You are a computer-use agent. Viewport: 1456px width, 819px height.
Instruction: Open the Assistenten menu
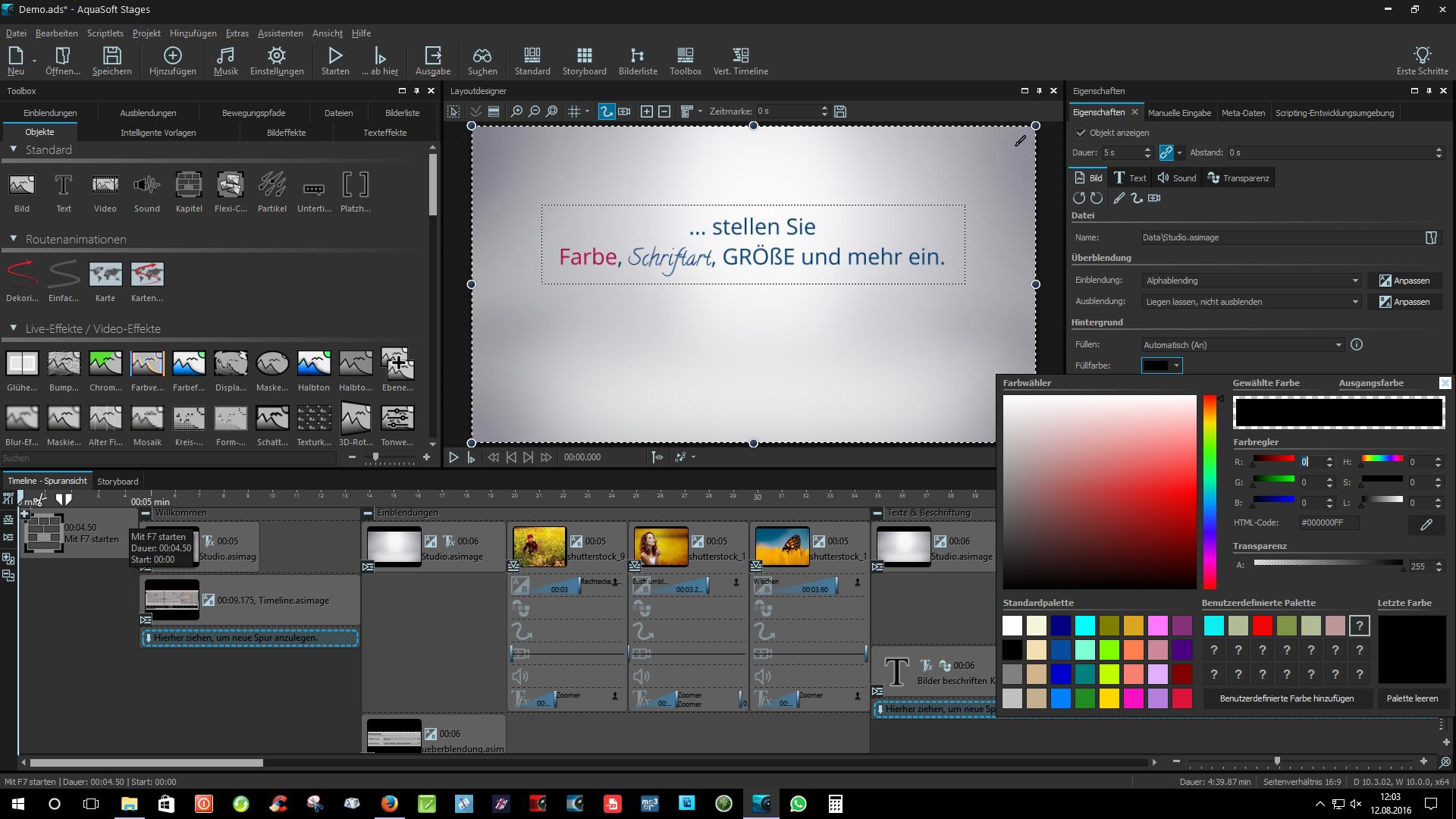280,33
